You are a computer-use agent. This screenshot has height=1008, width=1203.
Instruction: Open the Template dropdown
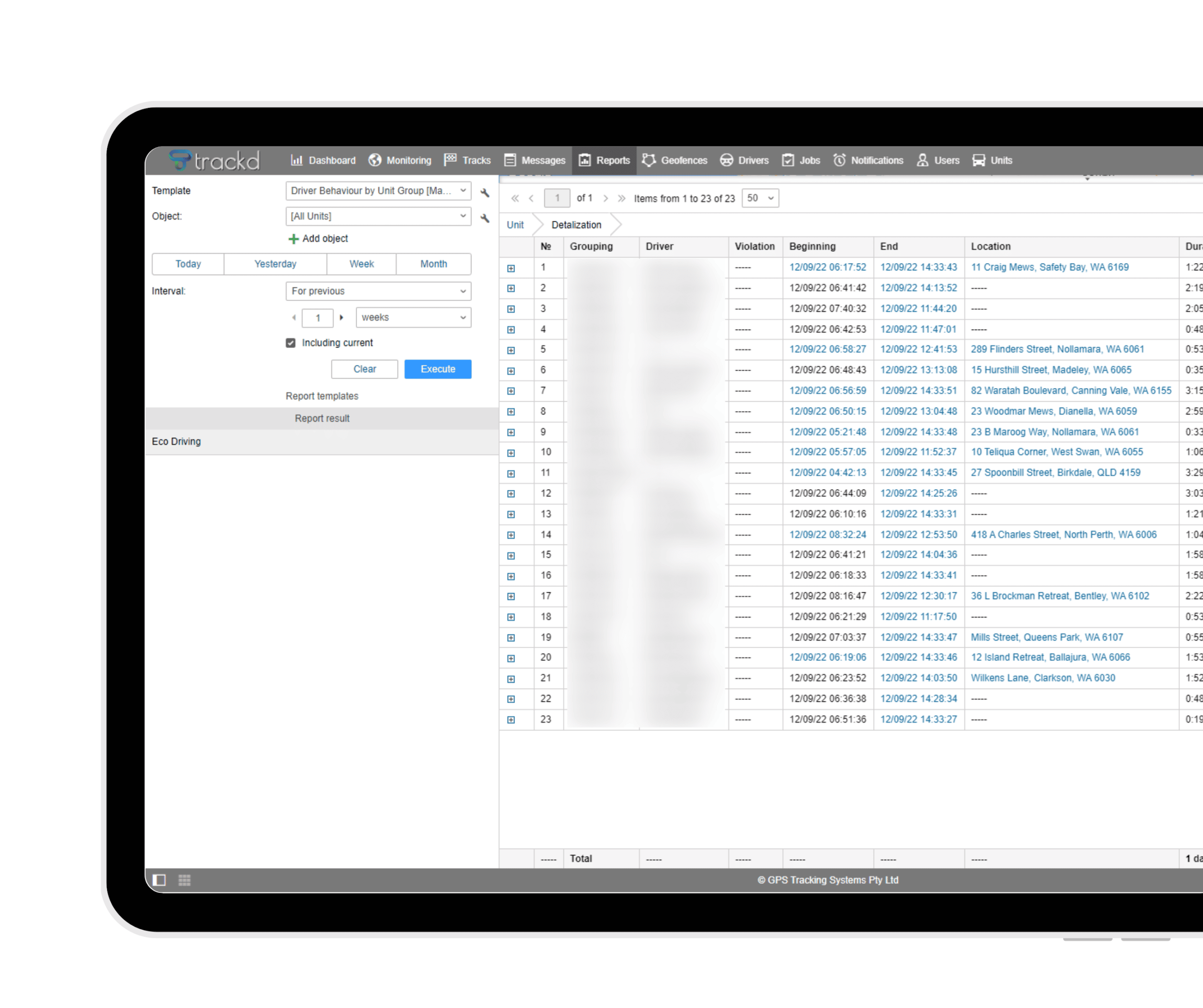click(378, 191)
